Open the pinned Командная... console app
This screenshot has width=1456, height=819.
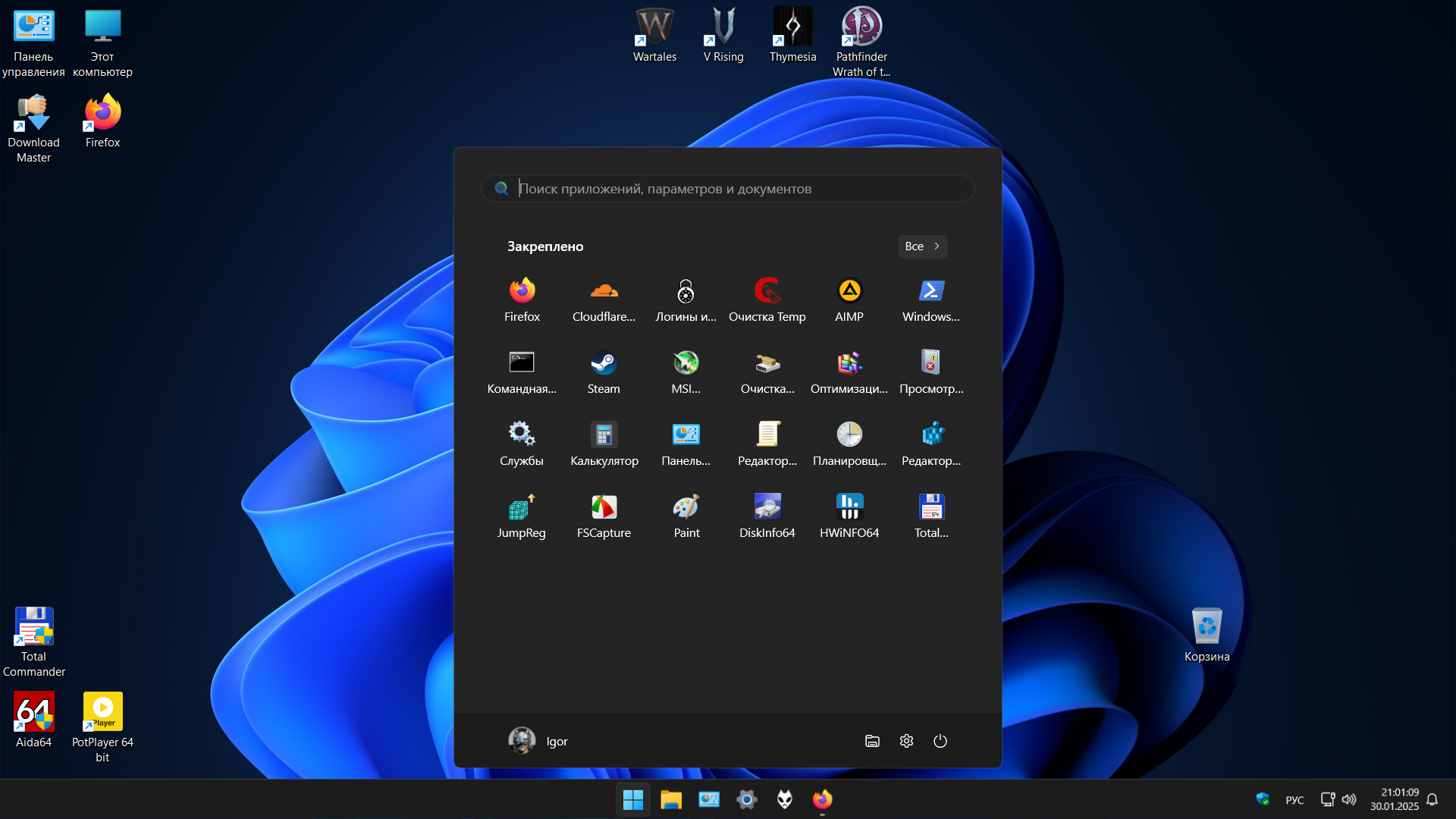(x=522, y=372)
